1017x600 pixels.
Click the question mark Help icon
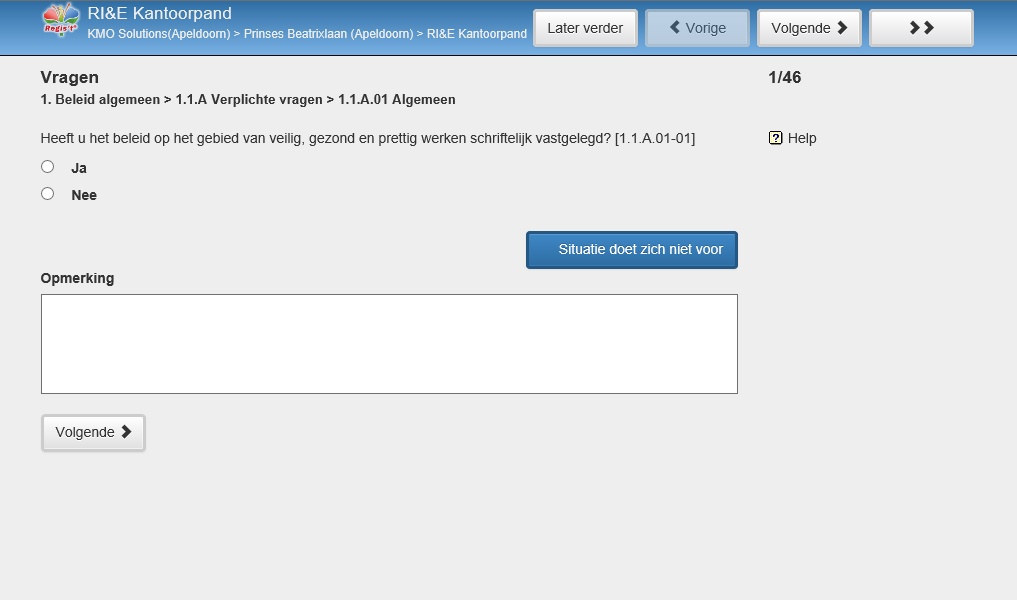pyautogui.click(x=775, y=138)
